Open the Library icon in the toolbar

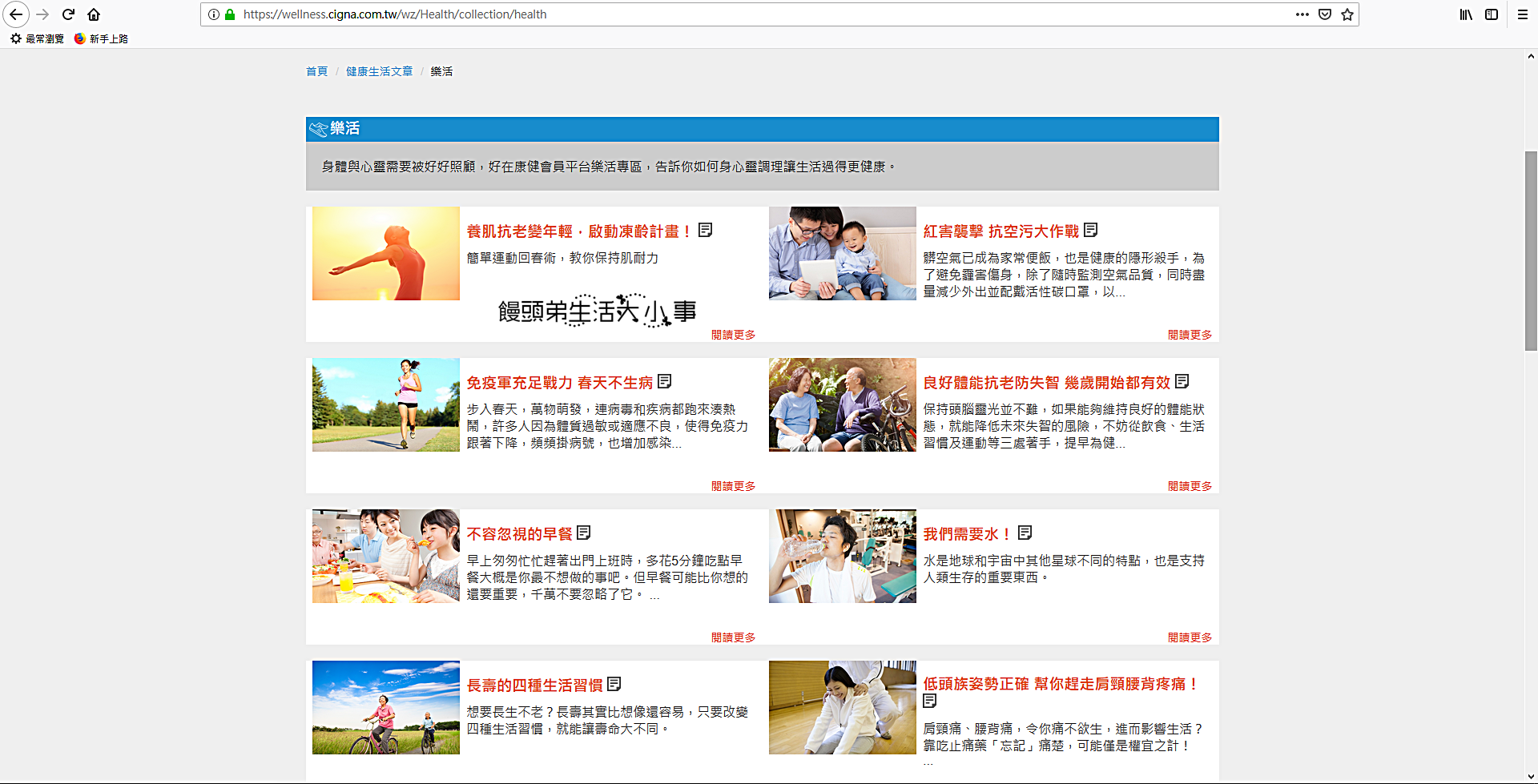click(x=1466, y=14)
